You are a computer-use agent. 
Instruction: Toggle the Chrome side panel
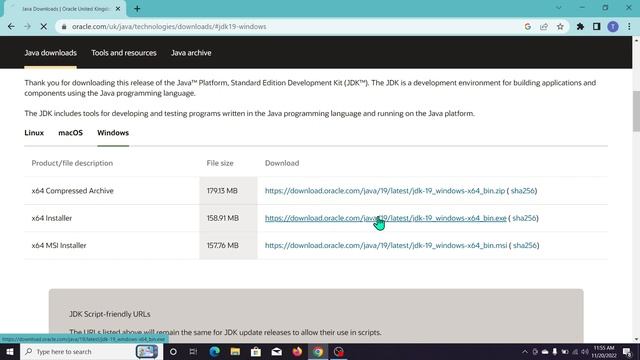click(x=596, y=27)
